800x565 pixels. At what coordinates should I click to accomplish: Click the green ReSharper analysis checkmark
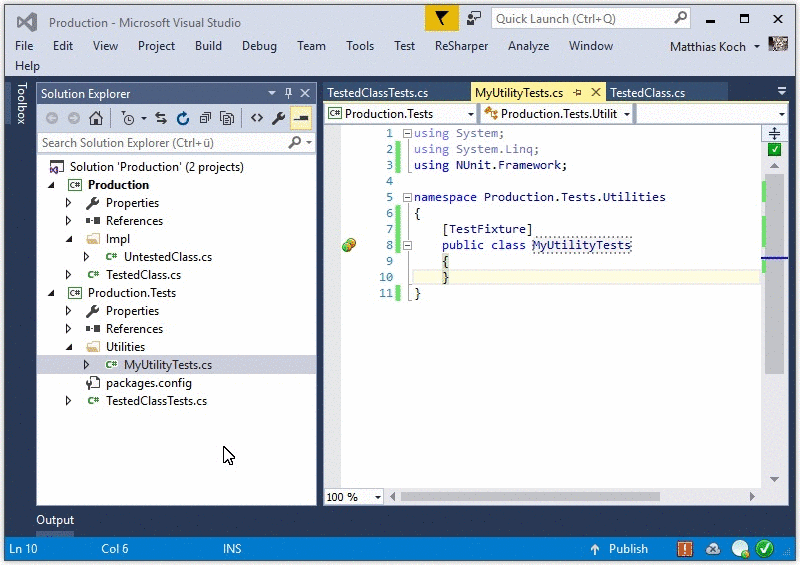pyautogui.click(x=774, y=150)
